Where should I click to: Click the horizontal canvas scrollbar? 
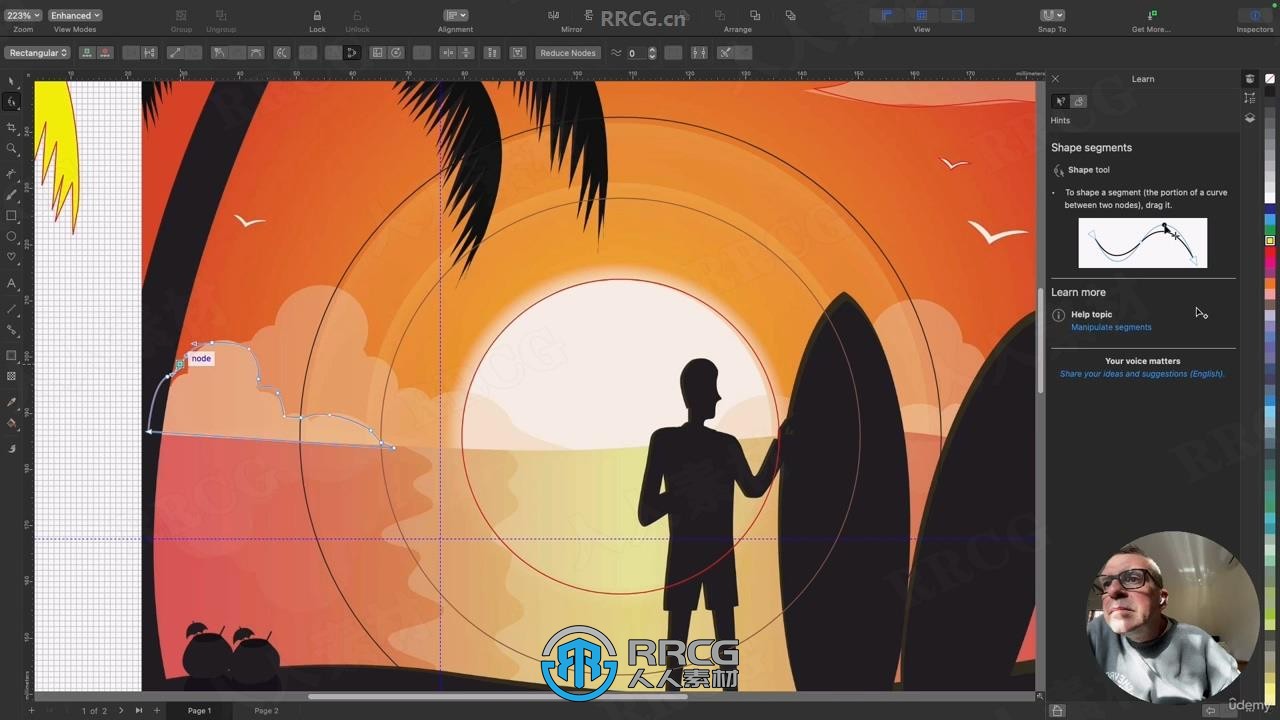pos(497,697)
